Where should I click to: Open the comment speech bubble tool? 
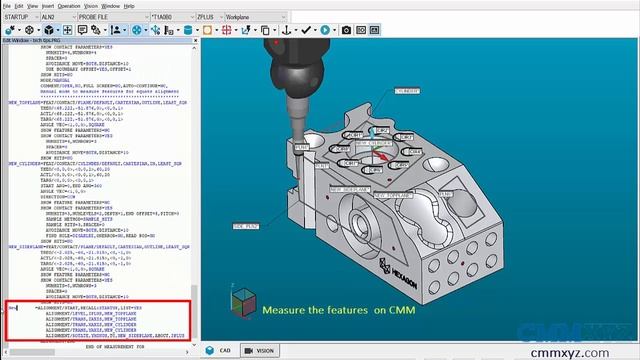tap(82, 30)
